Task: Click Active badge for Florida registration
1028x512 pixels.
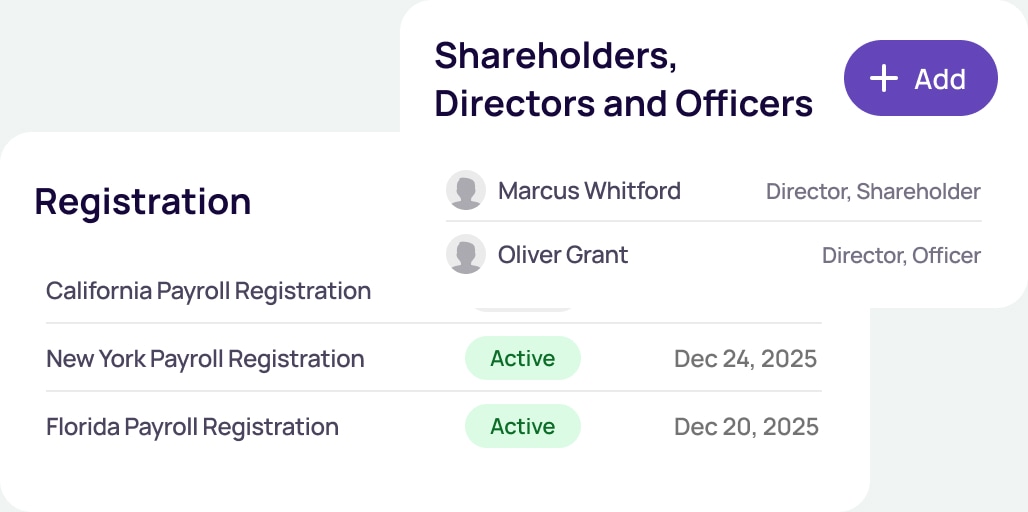Action: tap(522, 427)
